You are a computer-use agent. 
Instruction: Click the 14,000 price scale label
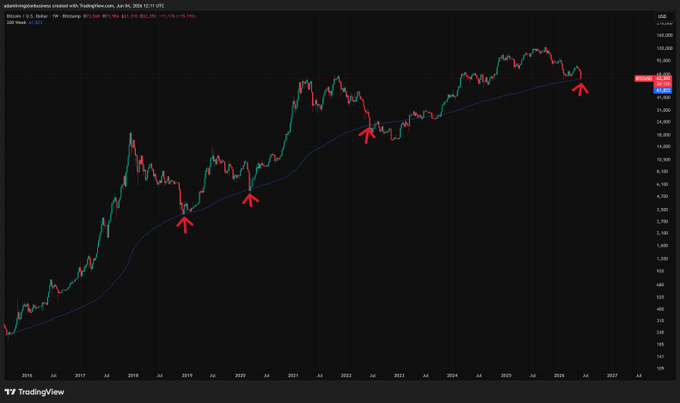coord(664,147)
